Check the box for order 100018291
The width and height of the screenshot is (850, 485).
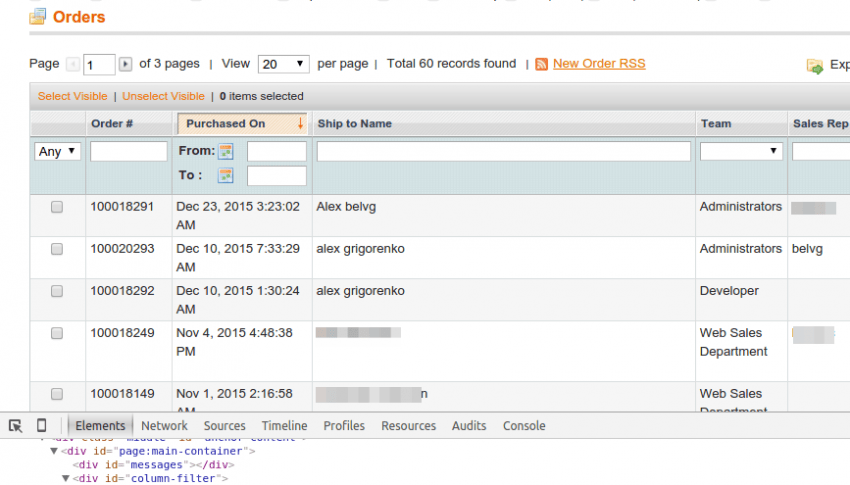click(x=57, y=207)
